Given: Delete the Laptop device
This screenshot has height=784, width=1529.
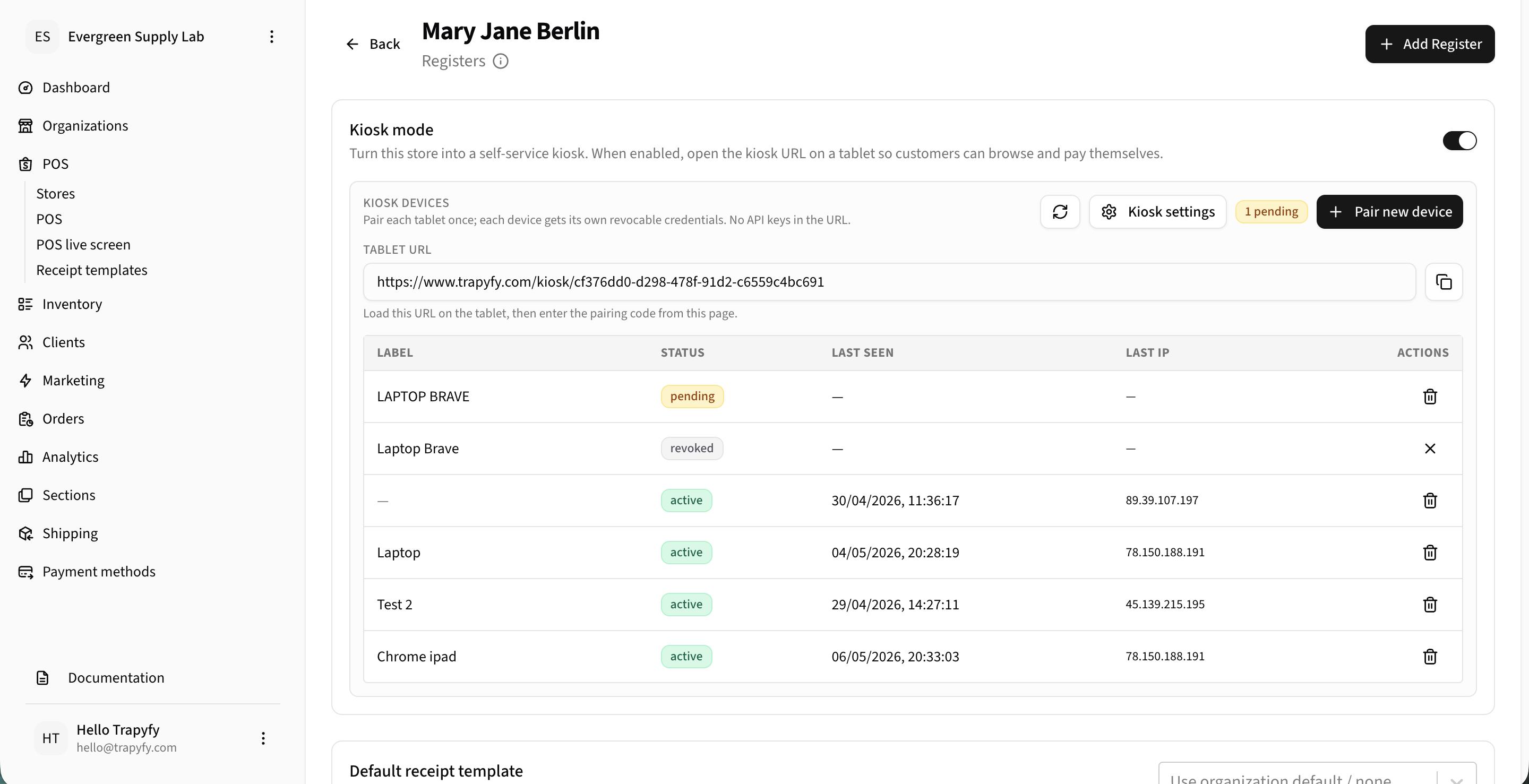Looking at the screenshot, I should click(x=1430, y=553).
